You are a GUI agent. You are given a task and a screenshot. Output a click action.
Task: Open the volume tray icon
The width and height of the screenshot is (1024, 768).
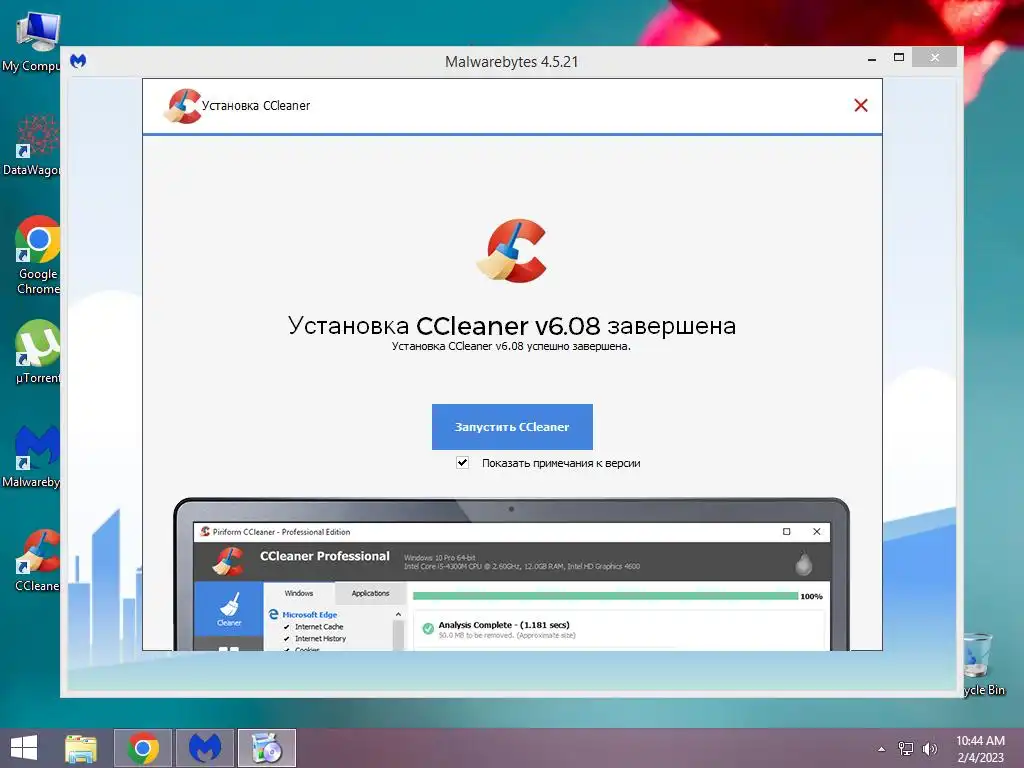click(929, 749)
